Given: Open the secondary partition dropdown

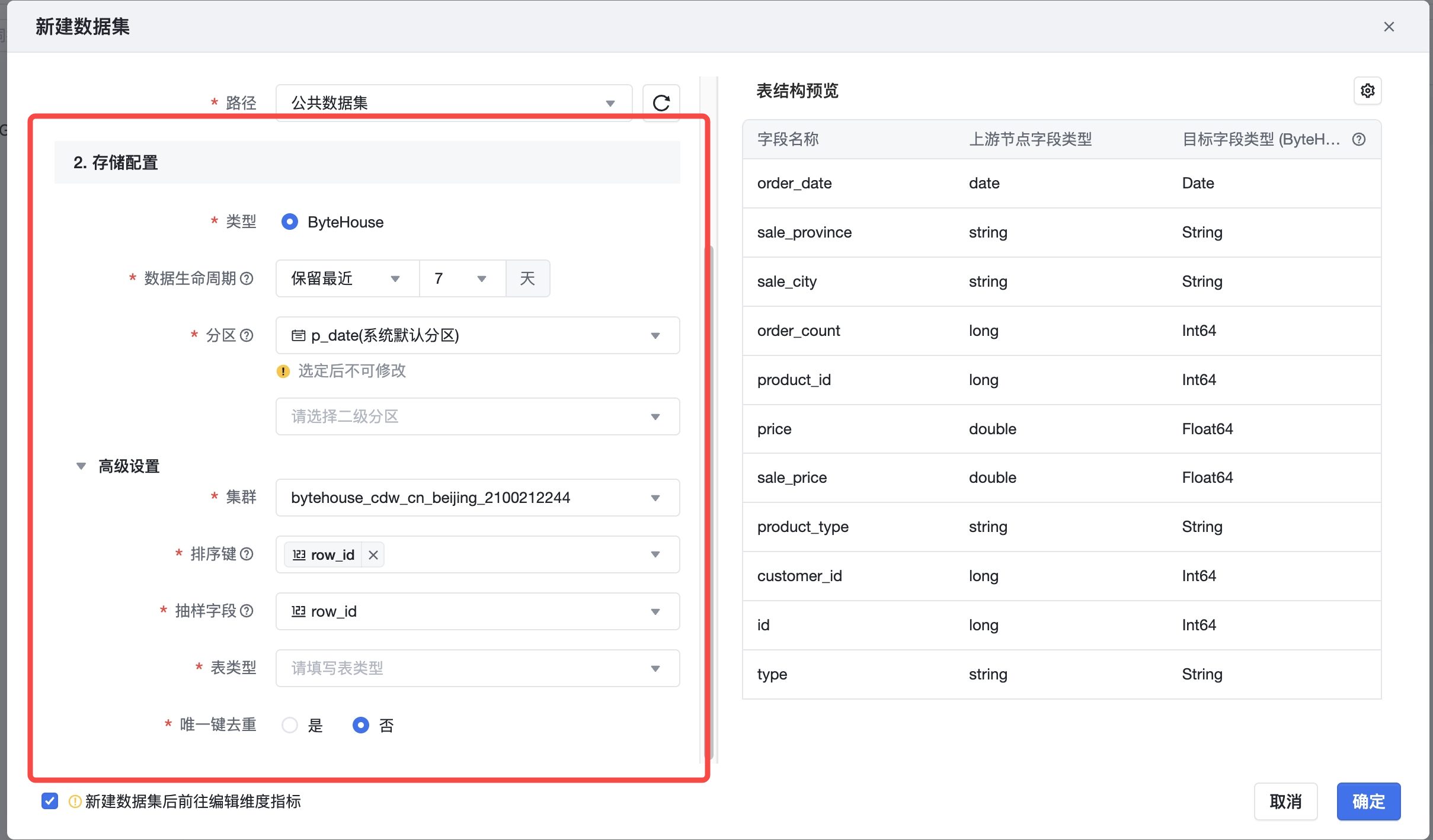Looking at the screenshot, I should pos(477,416).
